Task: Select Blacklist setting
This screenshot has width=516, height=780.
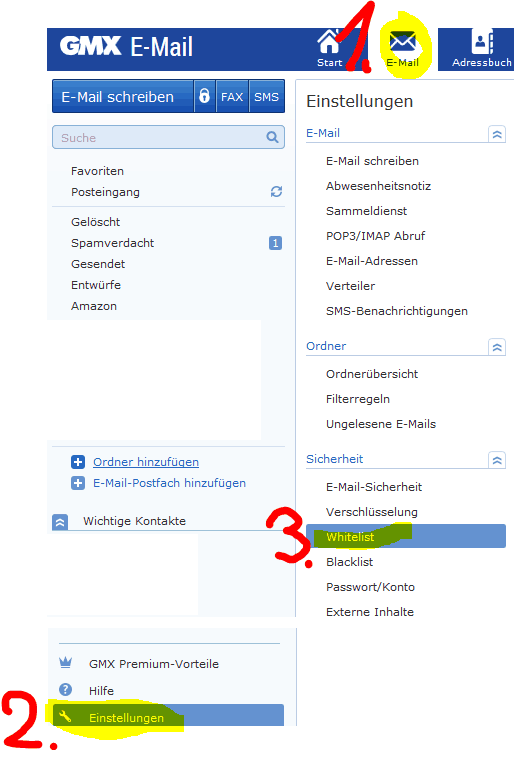Action: pyautogui.click(x=349, y=562)
